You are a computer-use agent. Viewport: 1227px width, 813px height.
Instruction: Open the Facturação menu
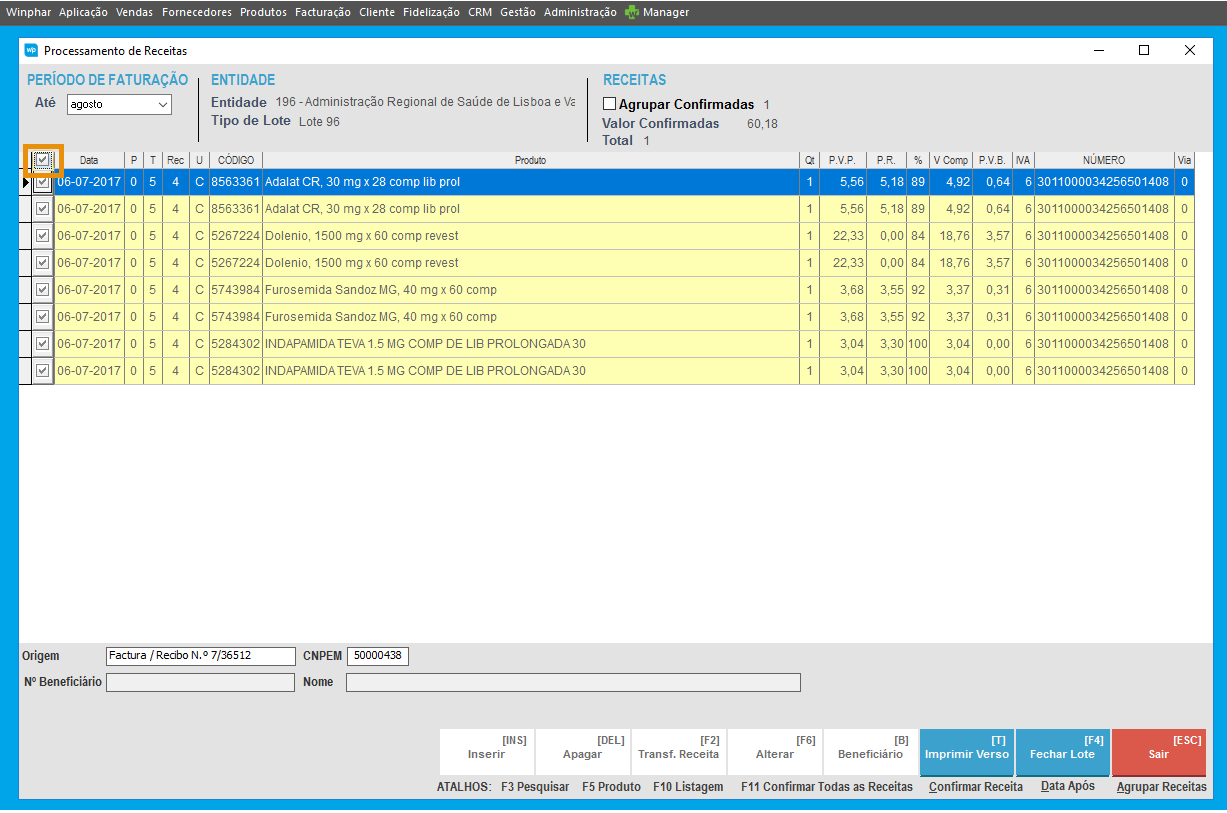322,12
